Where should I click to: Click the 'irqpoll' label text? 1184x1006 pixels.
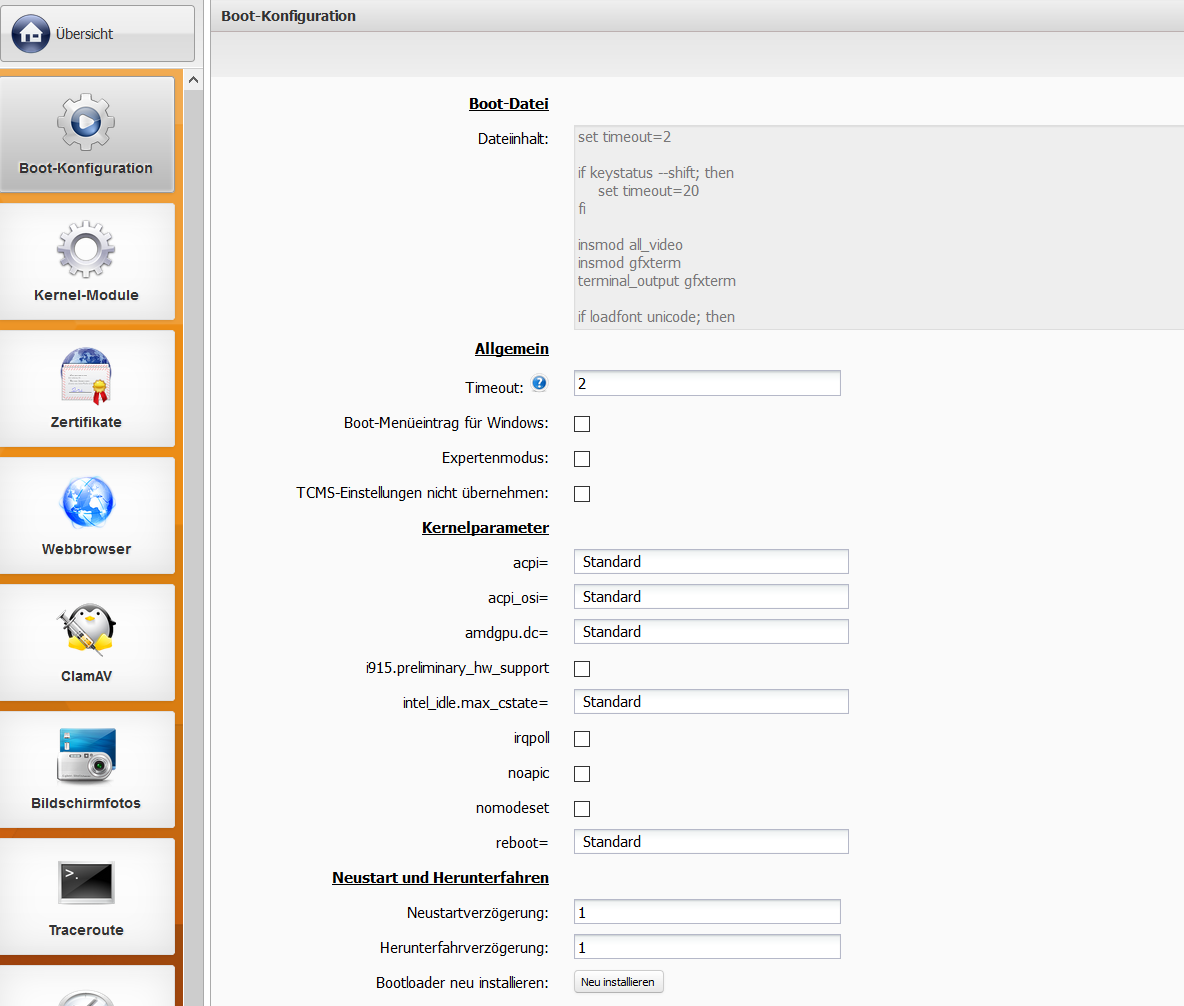pos(532,738)
